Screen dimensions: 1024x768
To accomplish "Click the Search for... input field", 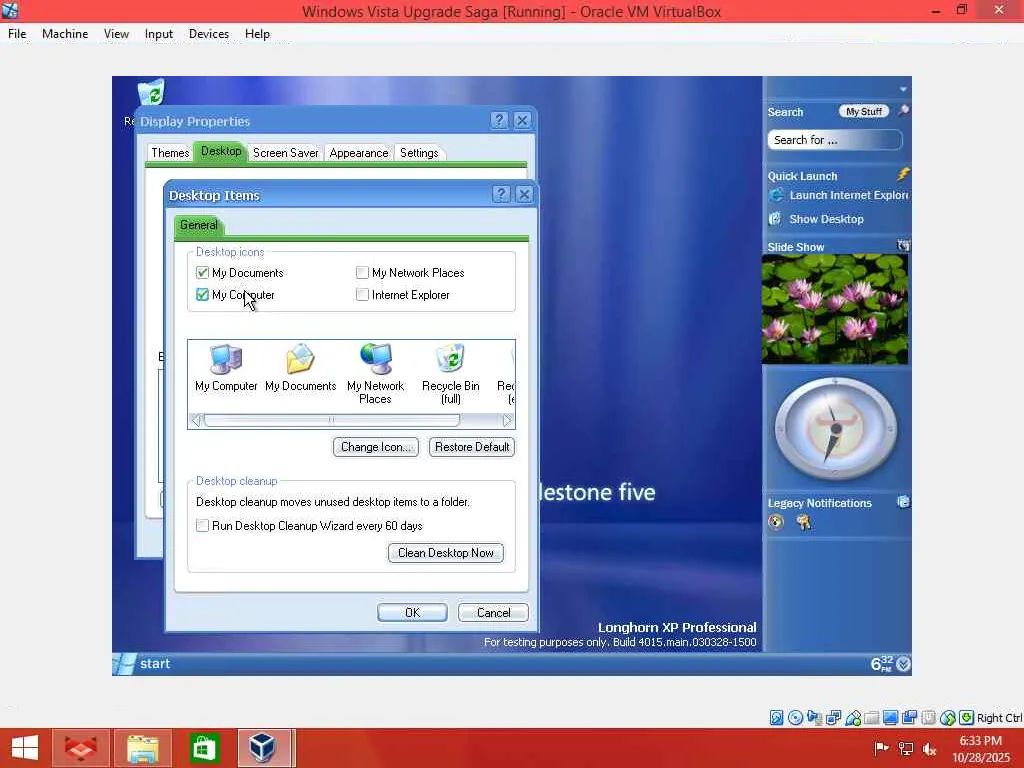I will [835, 140].
